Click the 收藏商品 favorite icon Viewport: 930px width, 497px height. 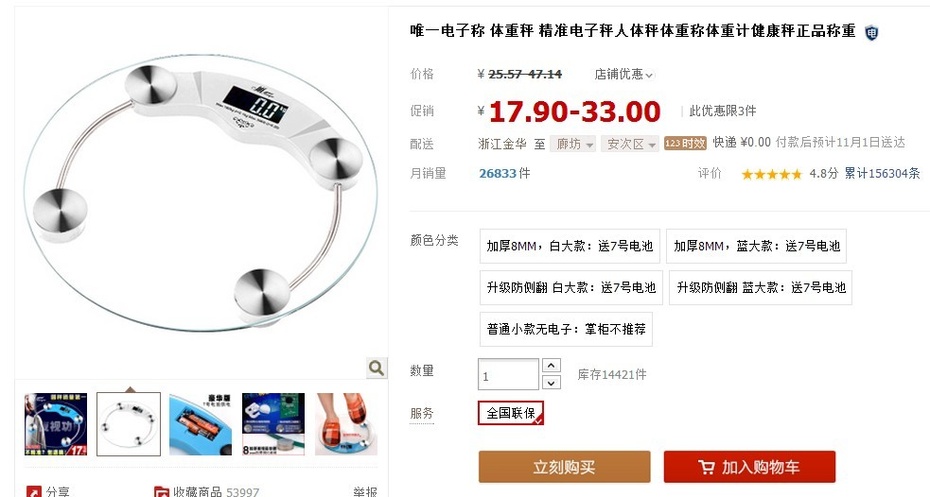click(x=161, y=492)
